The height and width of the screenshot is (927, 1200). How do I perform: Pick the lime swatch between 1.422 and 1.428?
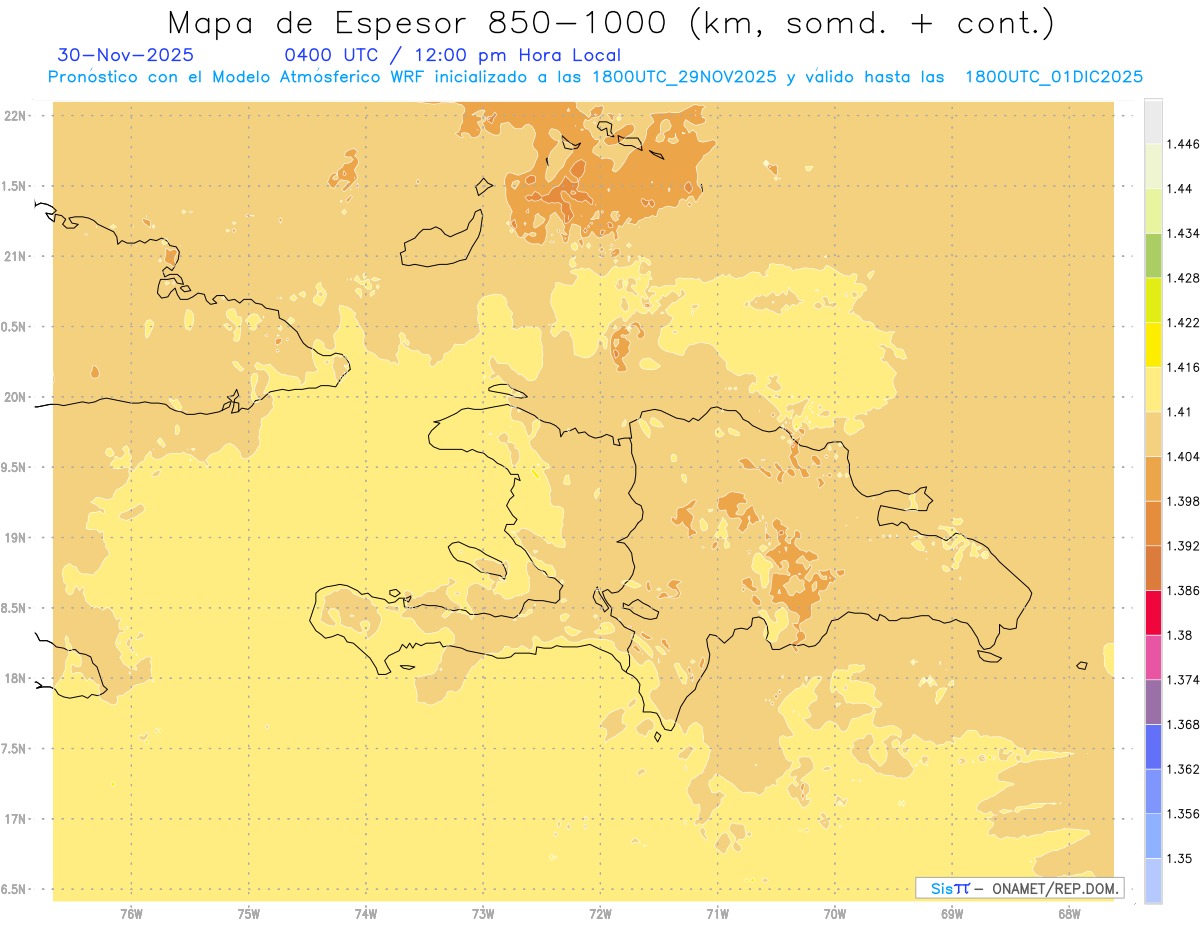(x=1153, y=300)
